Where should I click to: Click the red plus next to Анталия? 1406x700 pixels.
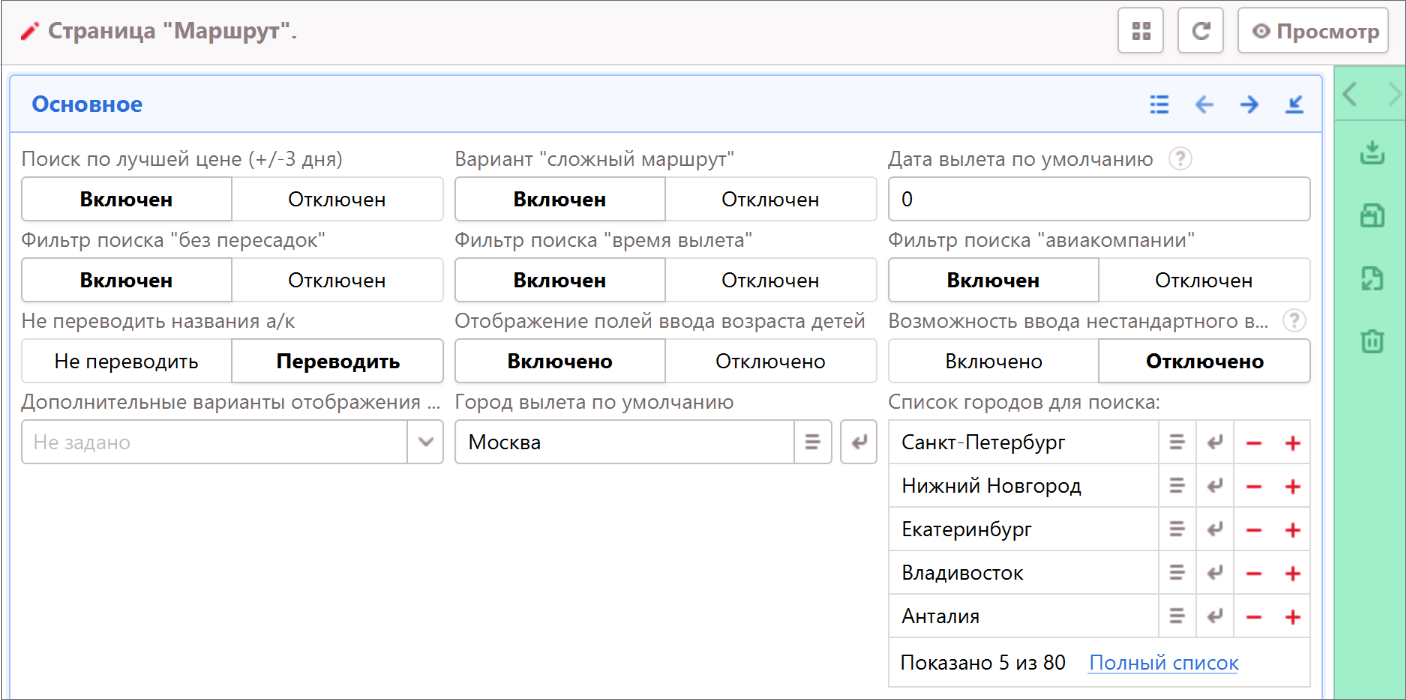(x=1292, y=617)
